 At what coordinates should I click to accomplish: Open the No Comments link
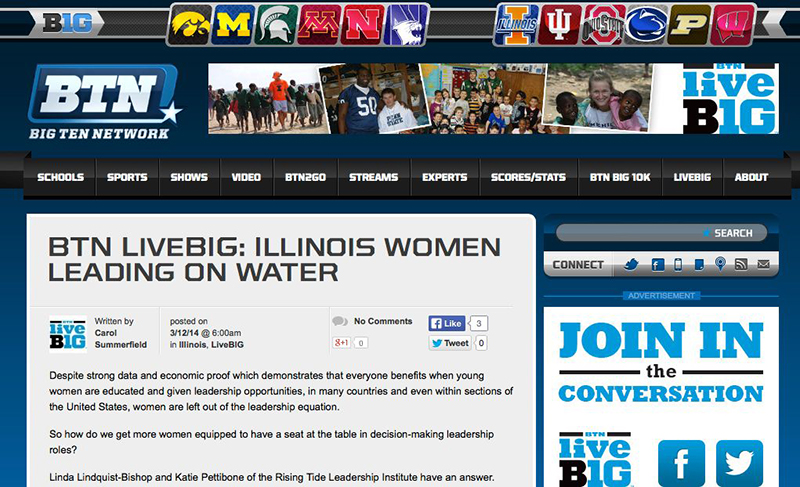pyautogui.click(x=383, y=321)
